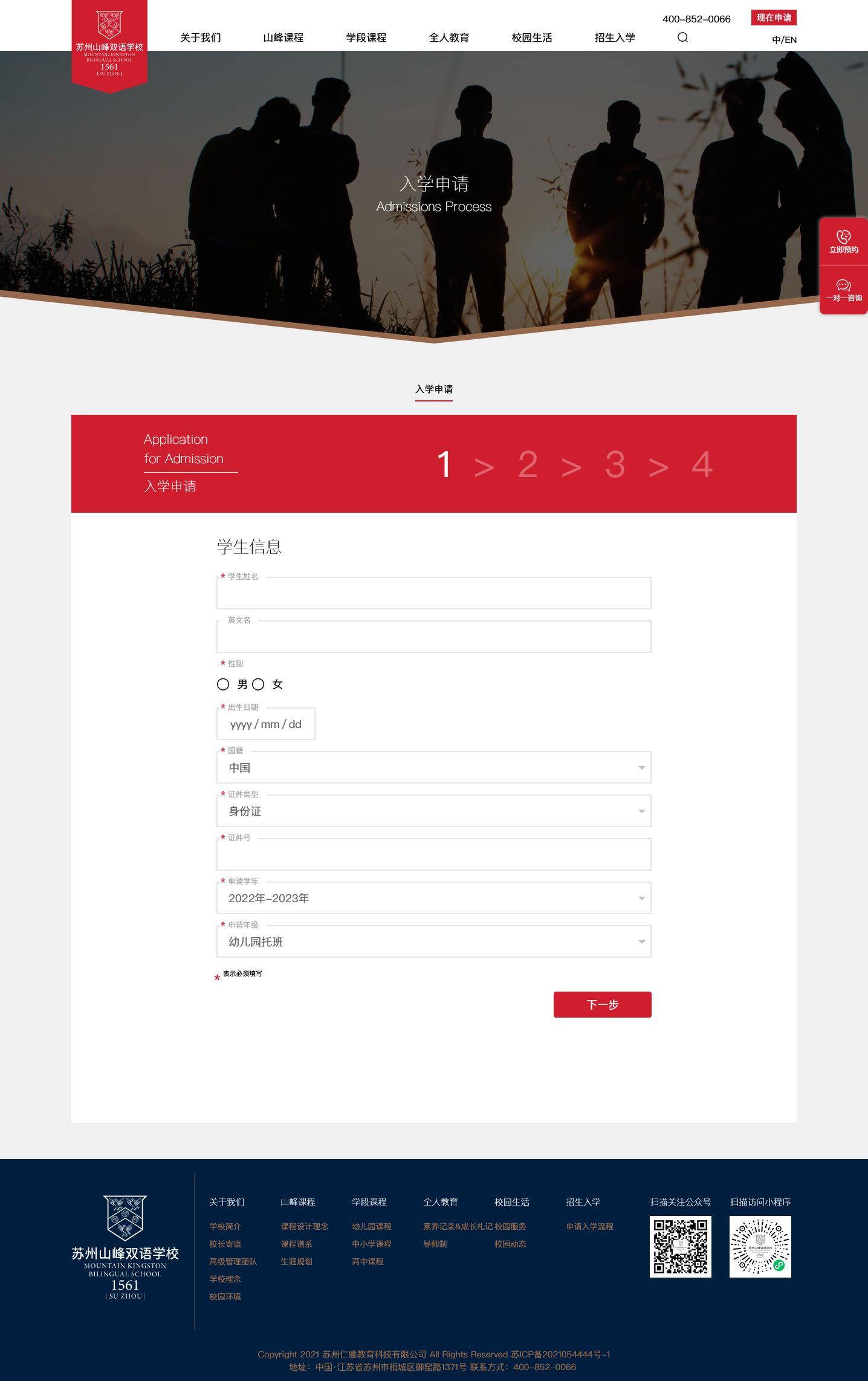
Task: Click the search magnifier icon in header
Action: [x=682, y=37]
